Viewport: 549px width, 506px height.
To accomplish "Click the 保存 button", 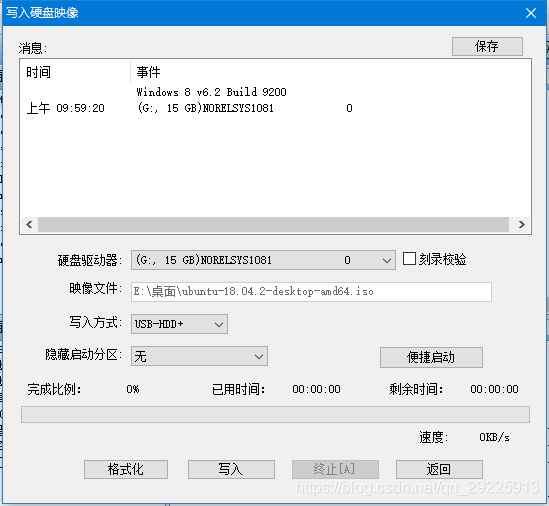I will click(487, 46).
